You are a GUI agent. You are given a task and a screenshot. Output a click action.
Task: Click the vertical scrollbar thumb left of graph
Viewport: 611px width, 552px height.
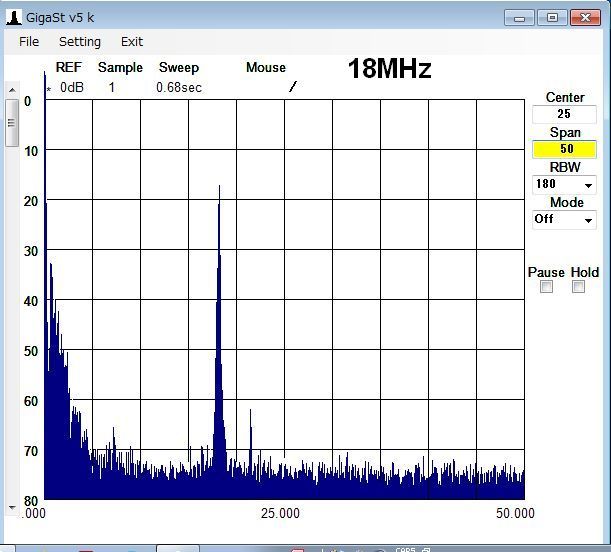(x=12, y=123)
